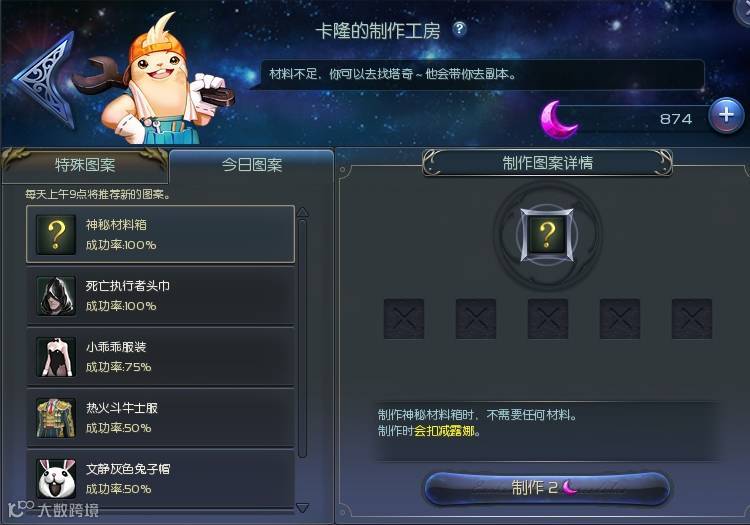Click the first empty material slot

[404, 319]
